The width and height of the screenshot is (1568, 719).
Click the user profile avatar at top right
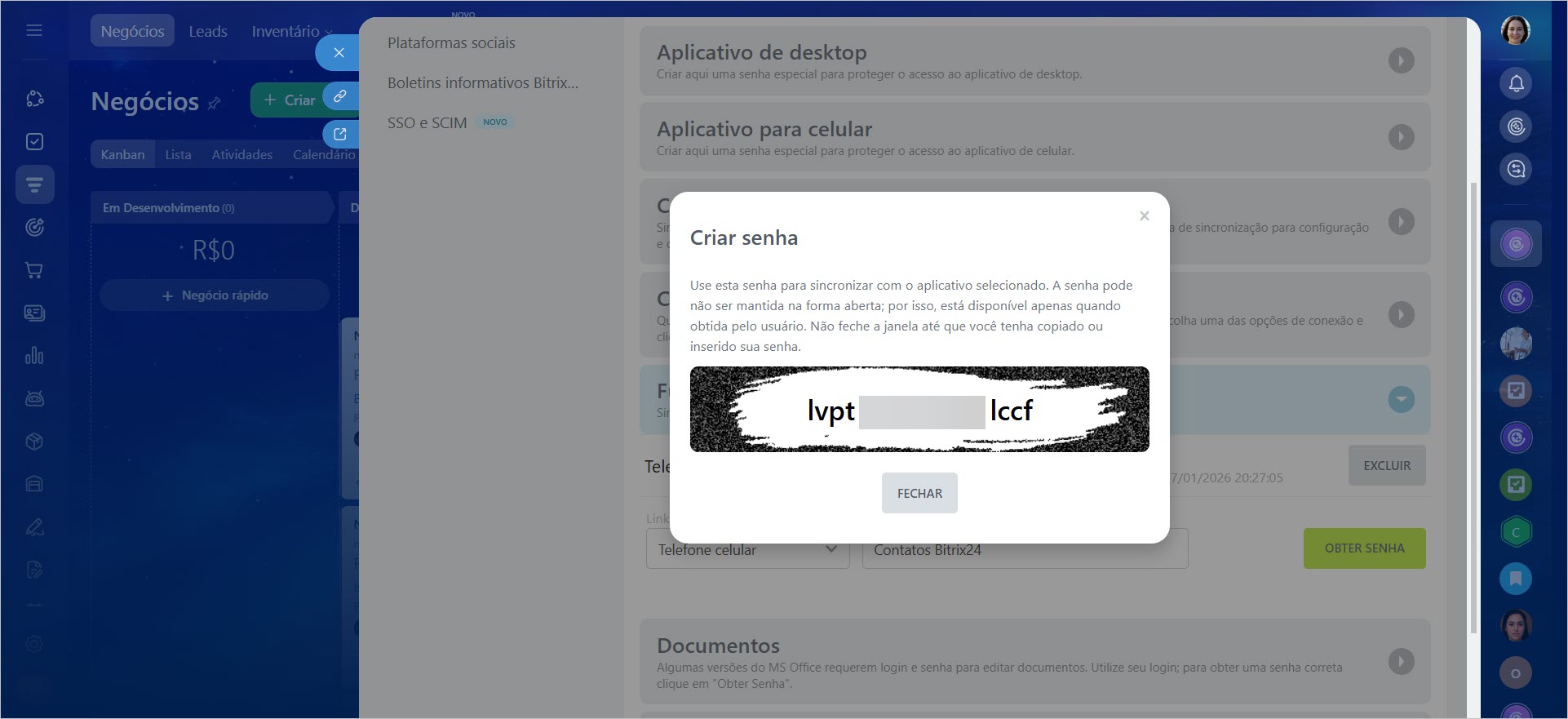click(x=1515, y=31)
